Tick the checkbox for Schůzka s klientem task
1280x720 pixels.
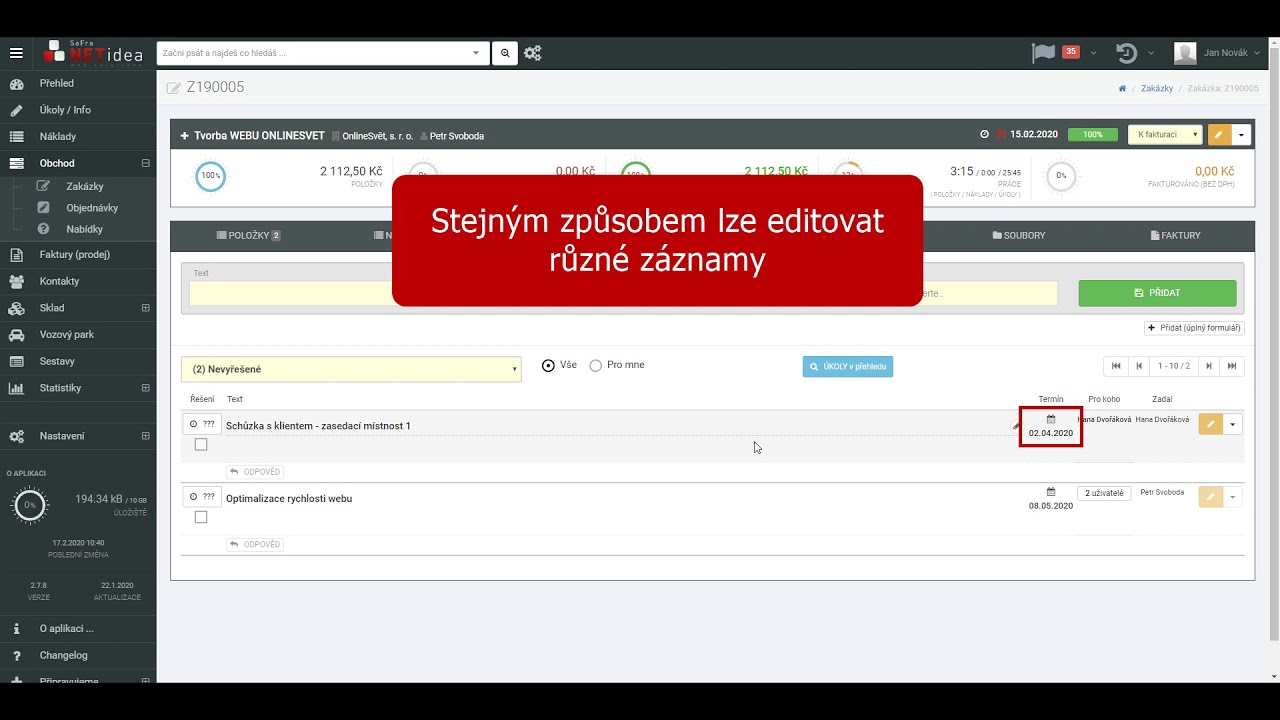pyautogui.click(x=201, y=445)
